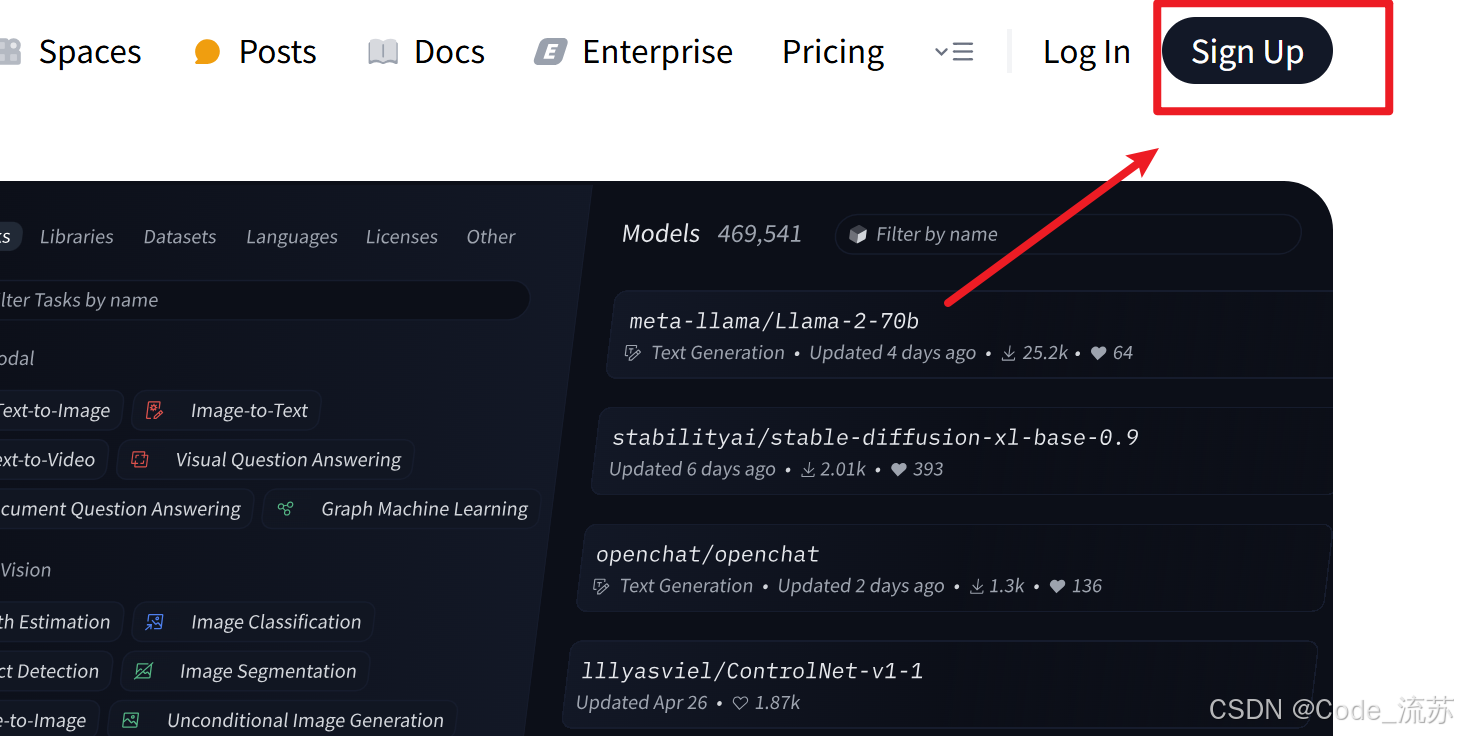This screenshot has width=1458, height=736.
Task: Switch to the Libraries filter tab
Action: pyautogui.click(x=77, y=237)
